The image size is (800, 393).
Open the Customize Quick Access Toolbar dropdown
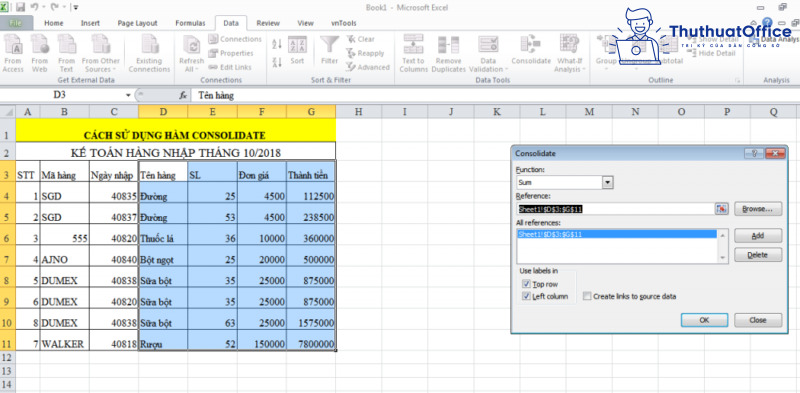click(76, 8)
